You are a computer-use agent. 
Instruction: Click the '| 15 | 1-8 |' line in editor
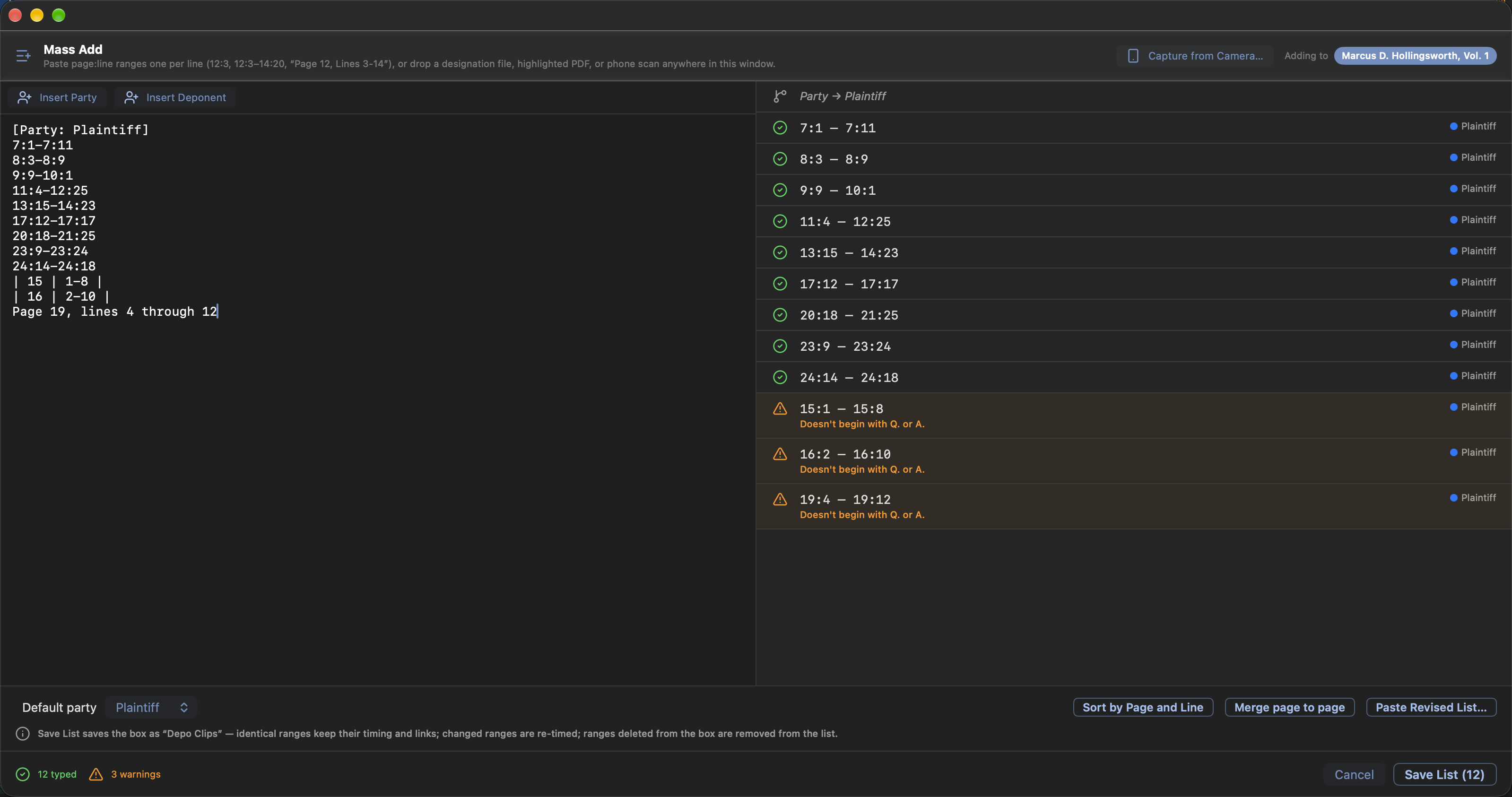pos(58,281)
